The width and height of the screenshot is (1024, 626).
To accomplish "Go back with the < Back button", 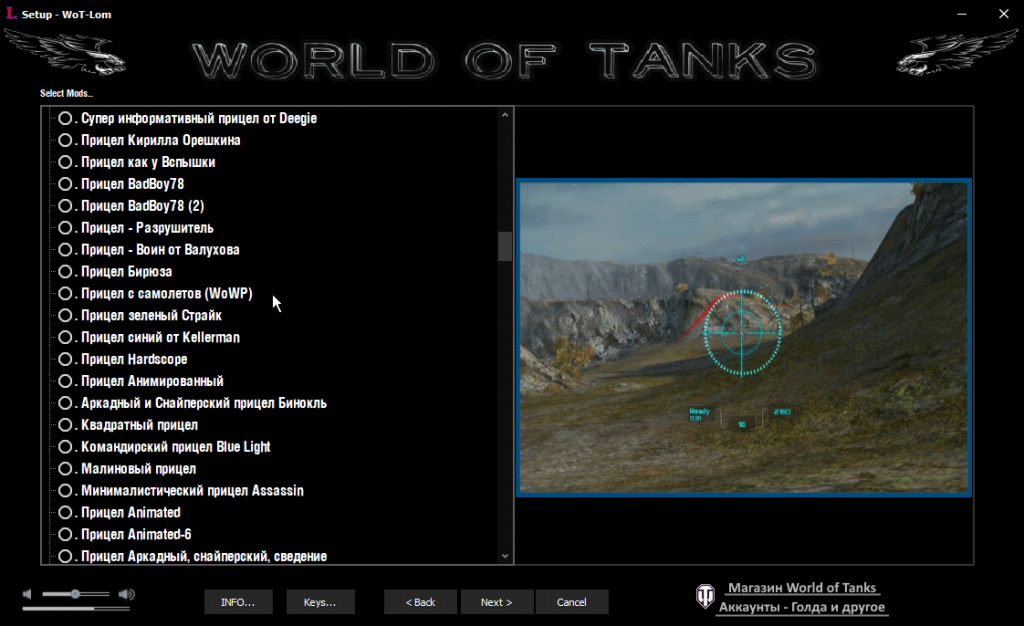I will pyautogui.click(x=421, y=602).
